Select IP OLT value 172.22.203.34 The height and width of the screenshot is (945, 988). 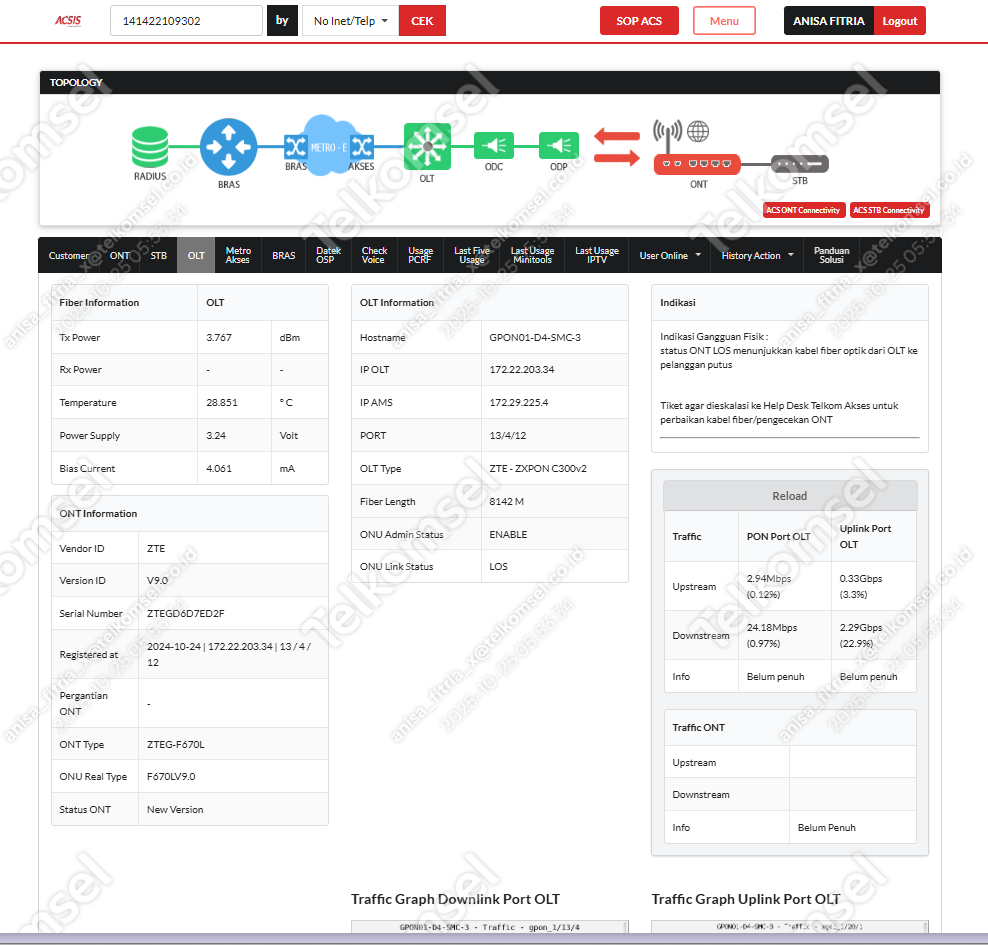[522, 370]
